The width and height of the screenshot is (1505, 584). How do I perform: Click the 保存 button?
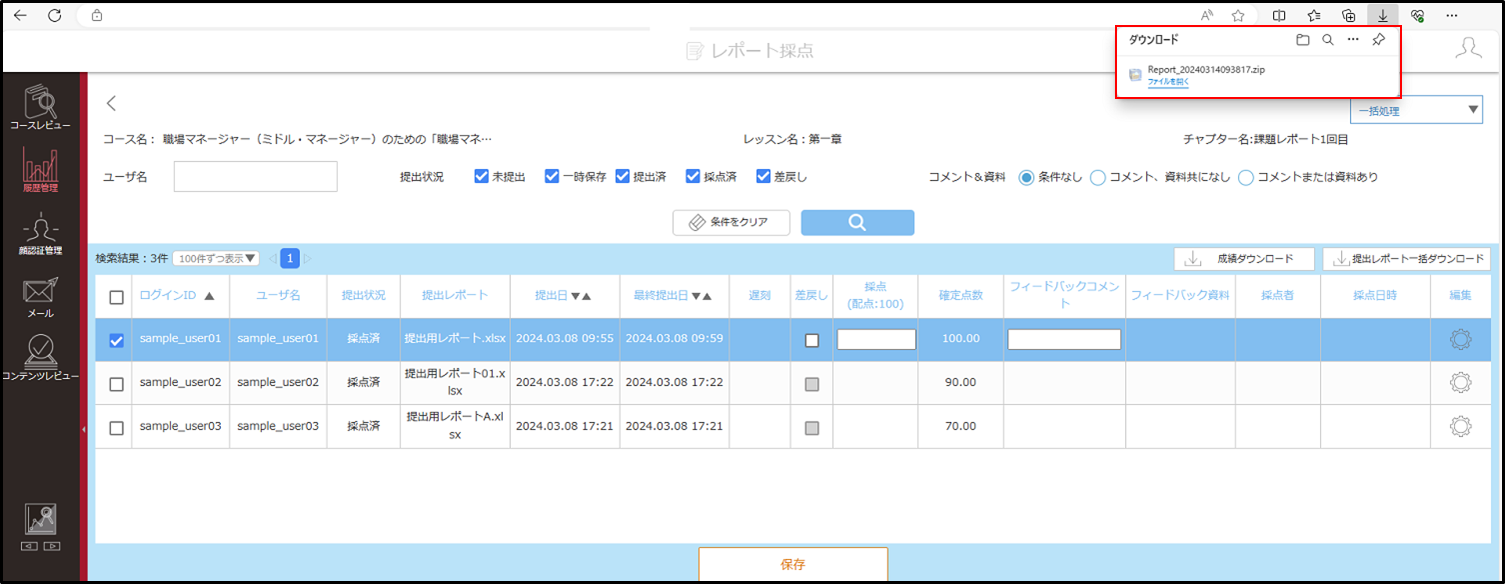coord(793,564)
